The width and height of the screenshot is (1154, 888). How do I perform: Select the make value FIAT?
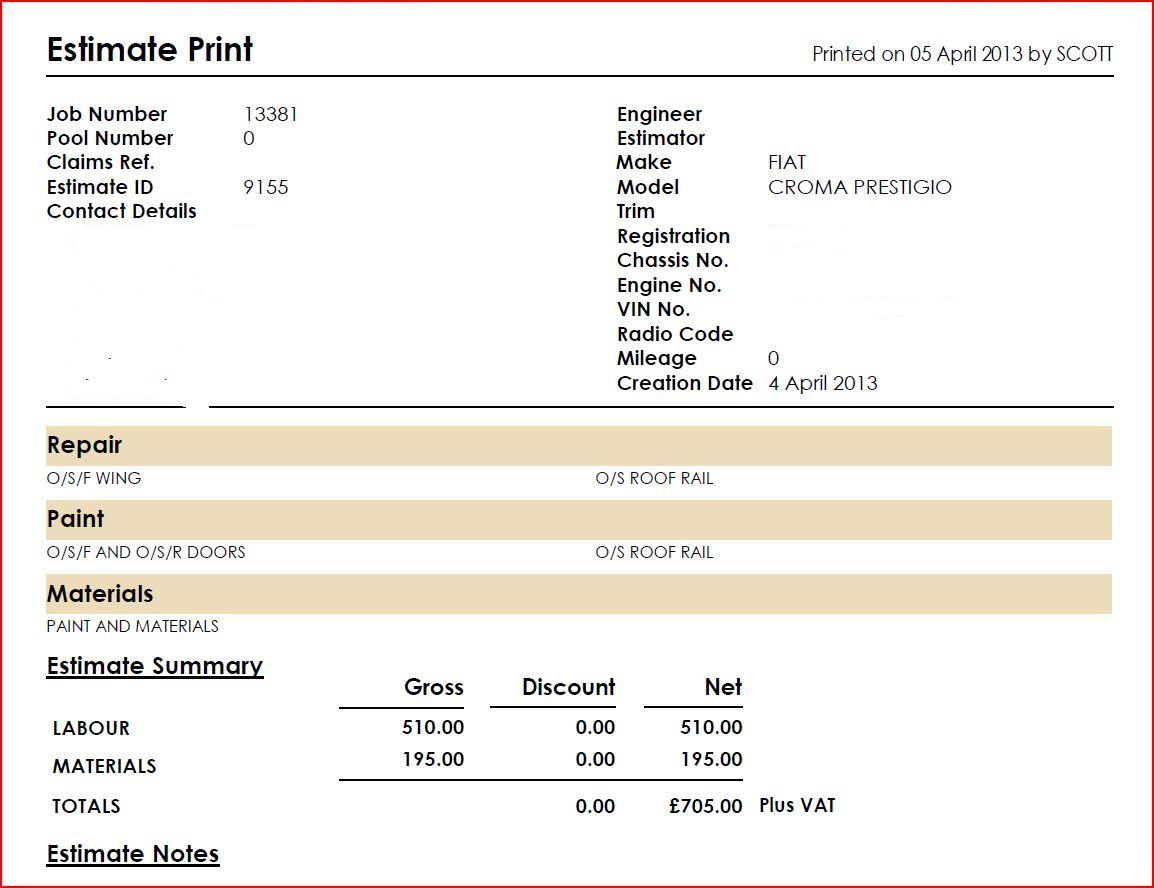[x=787, y=163]
